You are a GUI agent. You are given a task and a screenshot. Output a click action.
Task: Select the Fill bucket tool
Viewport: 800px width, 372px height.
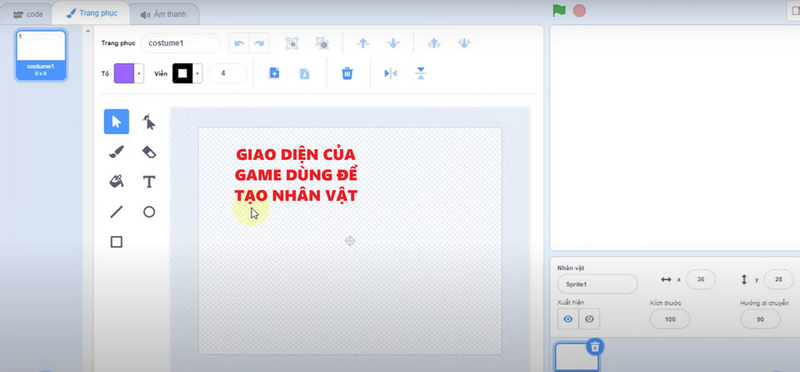116,181
